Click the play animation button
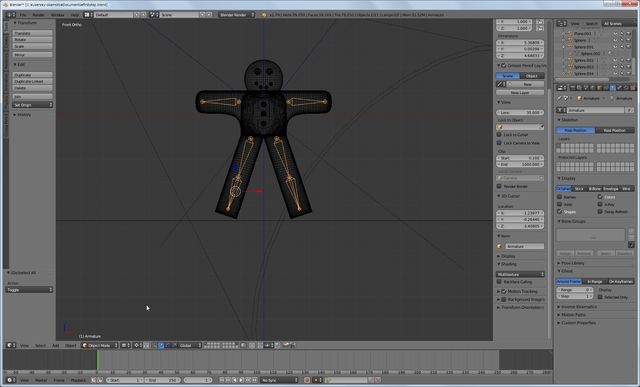The image size is (640, 387). point(241,380)
